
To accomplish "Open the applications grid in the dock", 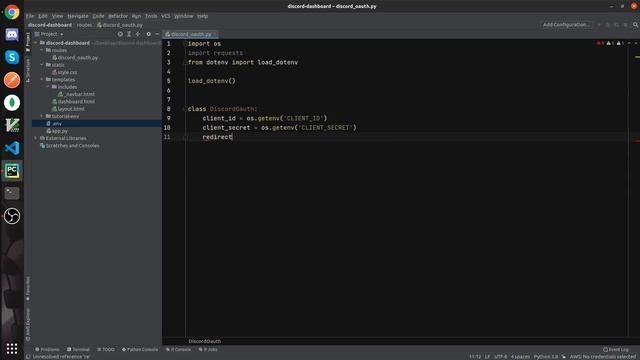I will click(x=12, y=348).
